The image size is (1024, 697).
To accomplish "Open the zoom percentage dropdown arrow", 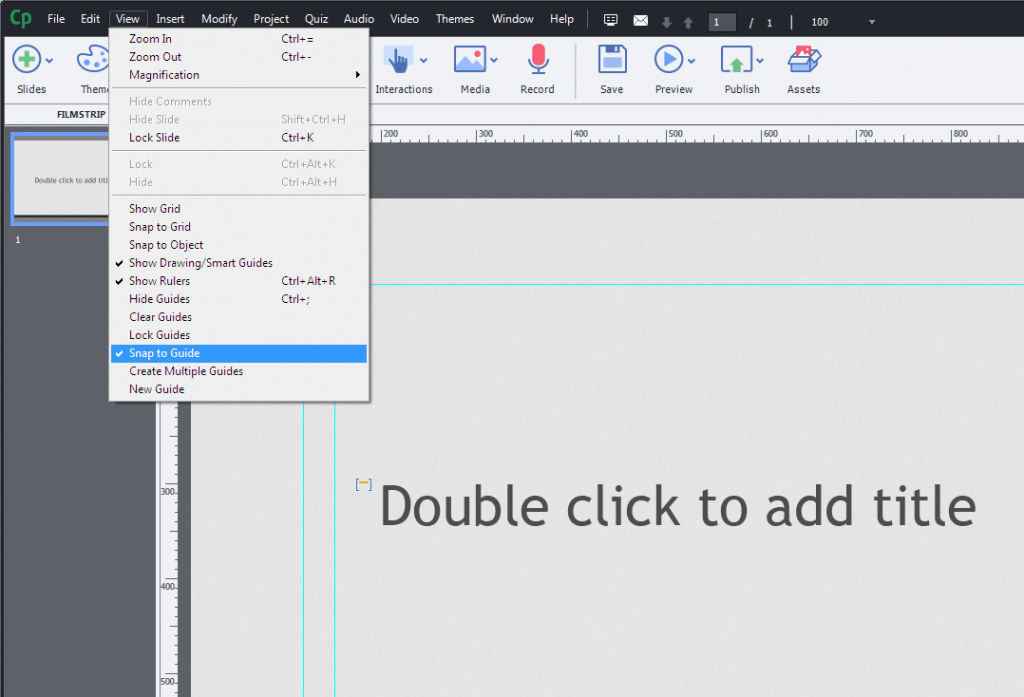I will (871, 22).
